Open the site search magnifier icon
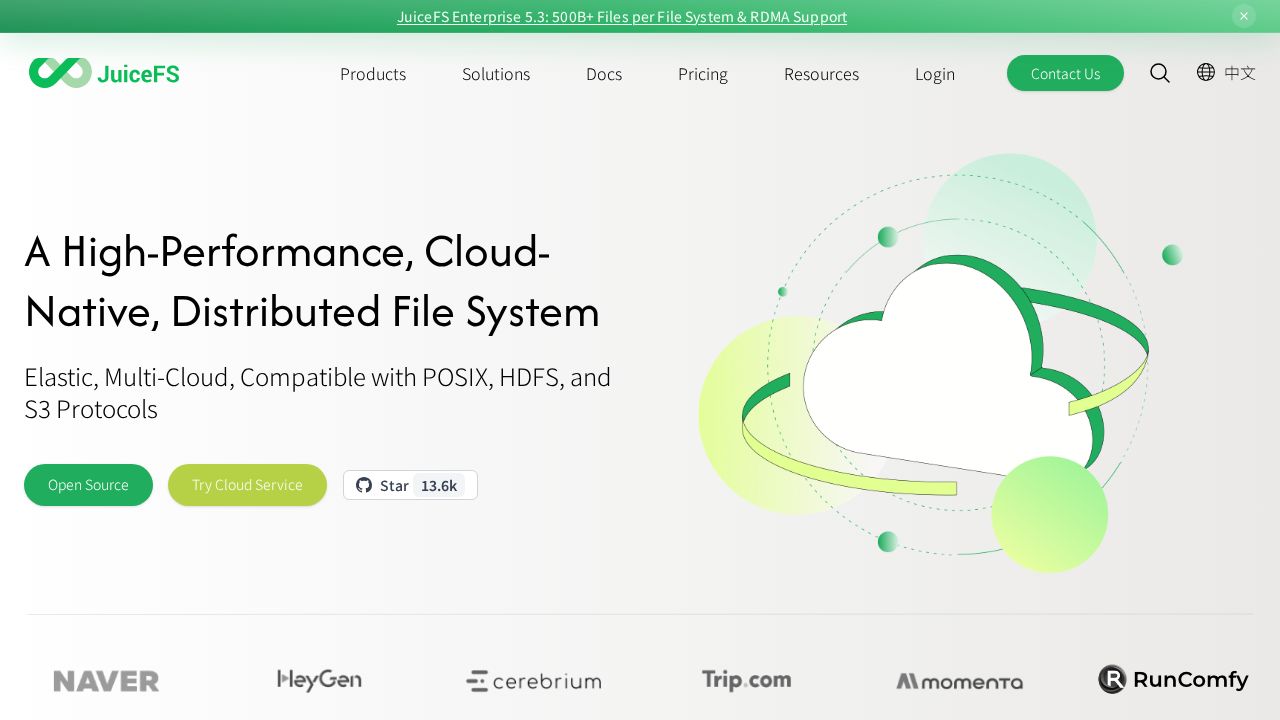 (x=1160, y=73)
